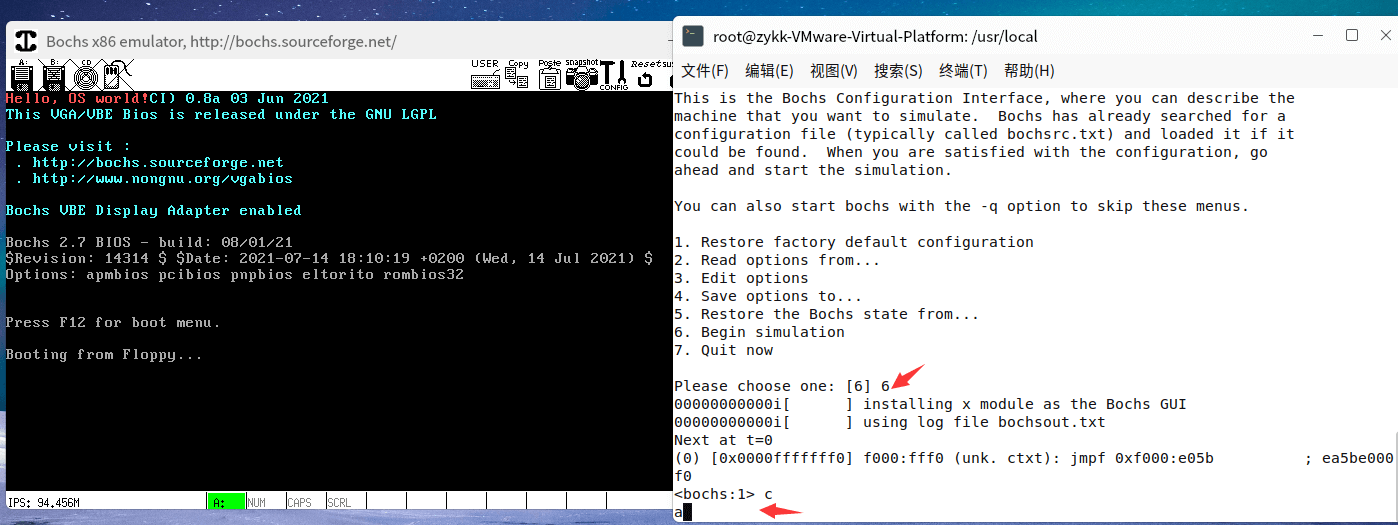
Task: Click the Bochs x86 emulator title text
Action: click(221, 41)
